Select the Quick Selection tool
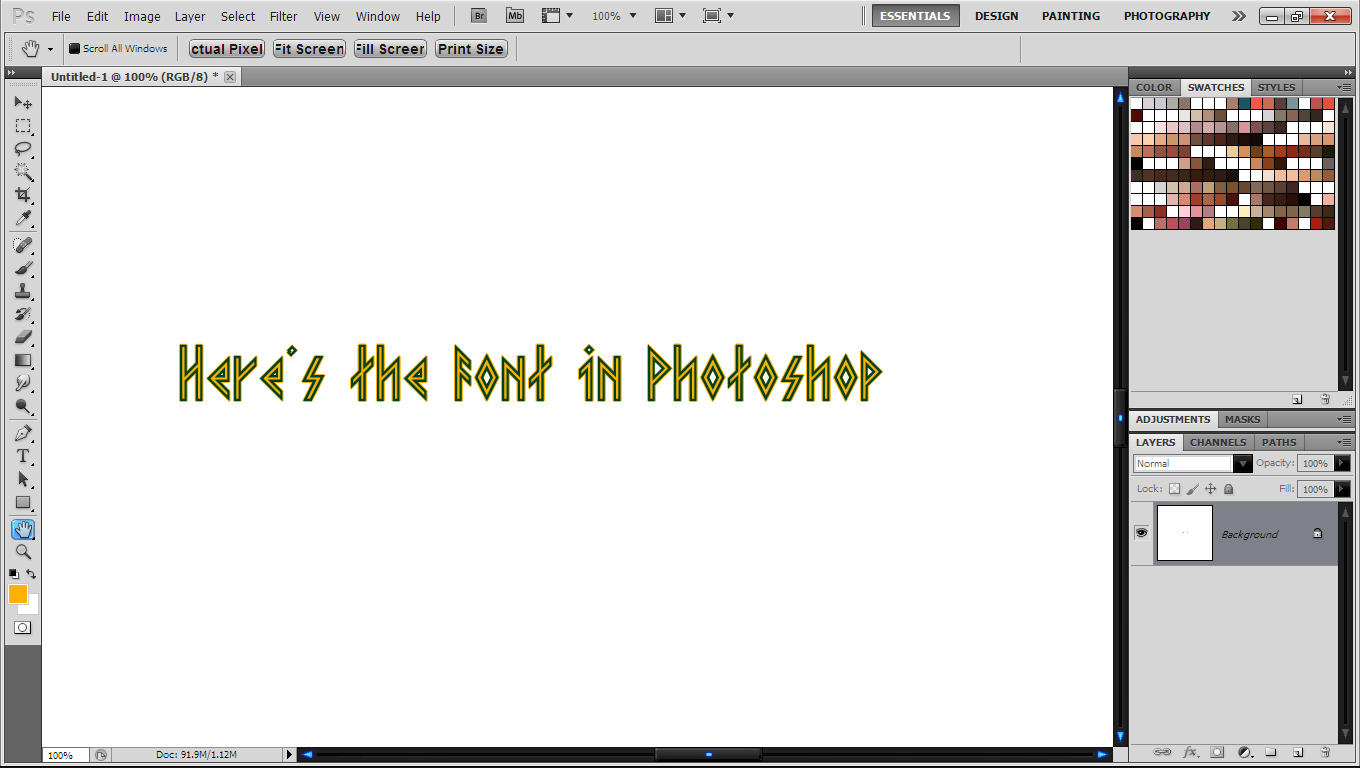Viewport: 1360px width, 768px height. (x=22, y=172)
